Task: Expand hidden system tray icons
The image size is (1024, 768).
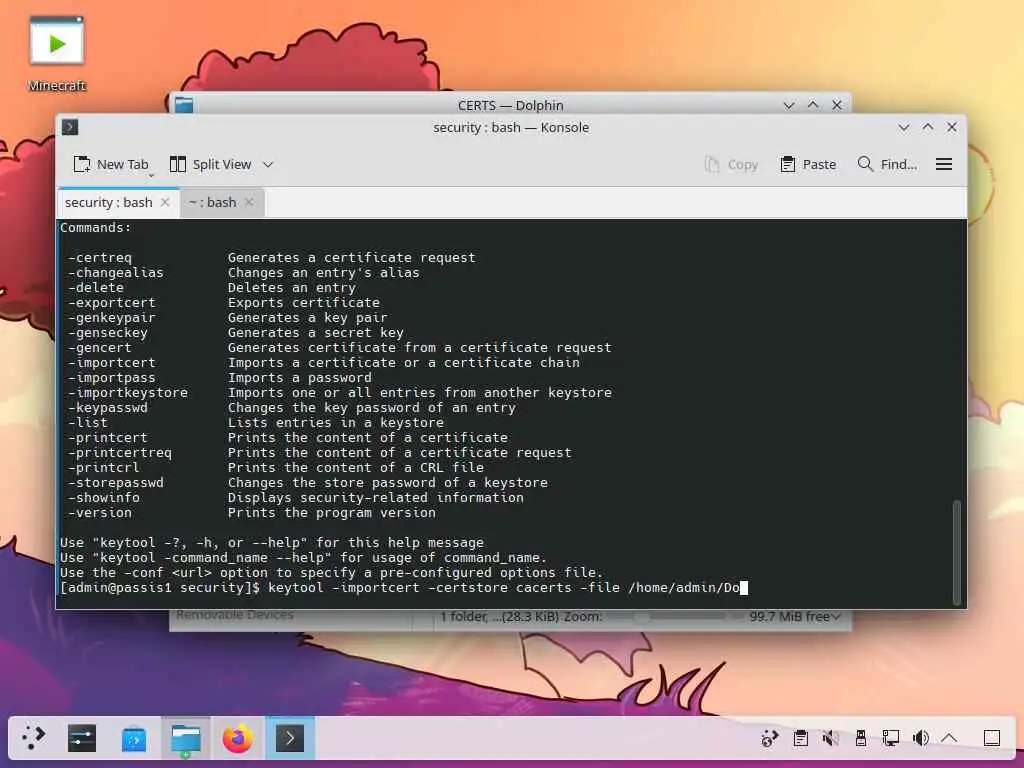Action: pos(950,739)
